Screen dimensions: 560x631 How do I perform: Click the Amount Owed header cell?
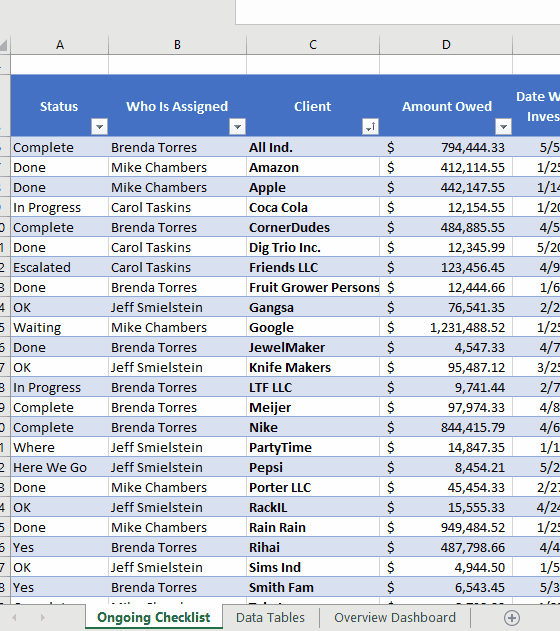446,105
